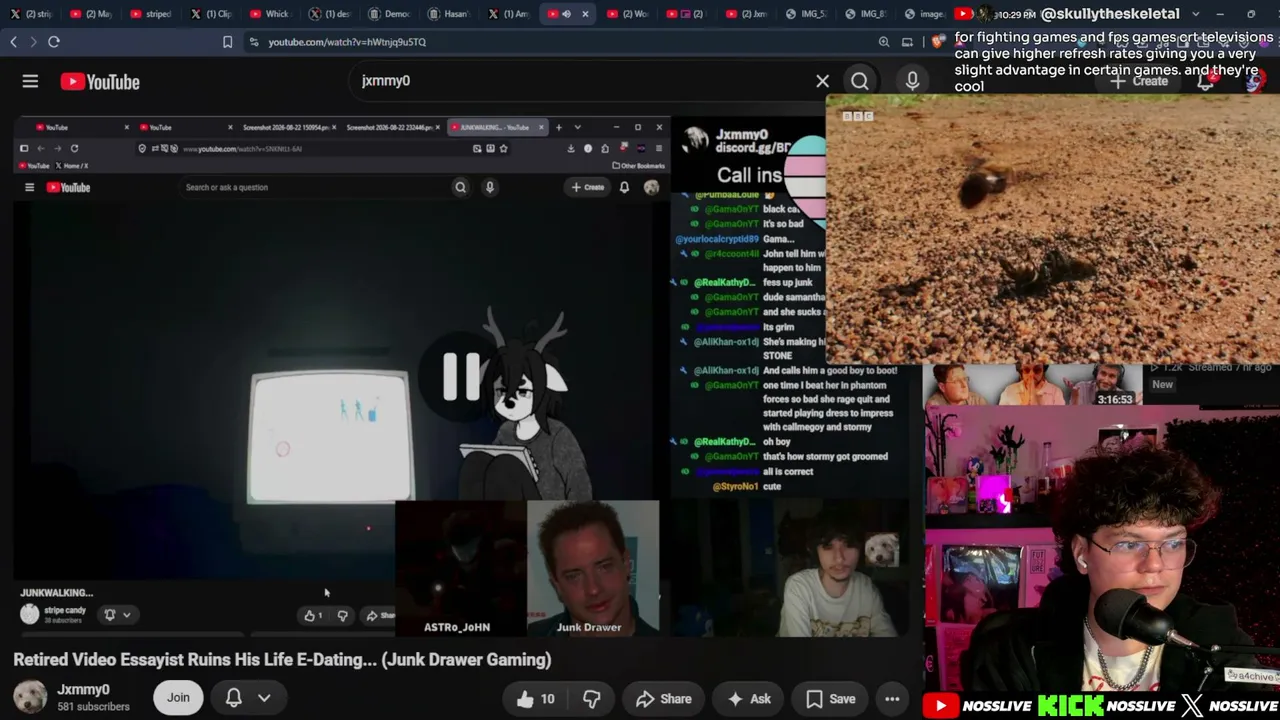This screenshot has height=720, width=1280.
Task: Click inner browser bookmark star
Action: click(x=503, y=148)
